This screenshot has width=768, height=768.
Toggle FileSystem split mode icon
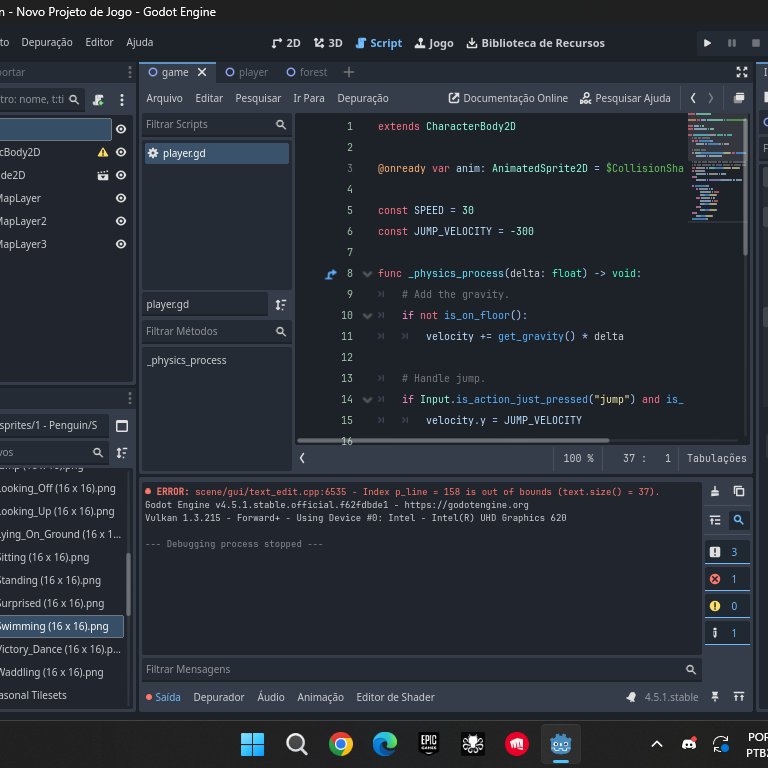click(121, 426)
